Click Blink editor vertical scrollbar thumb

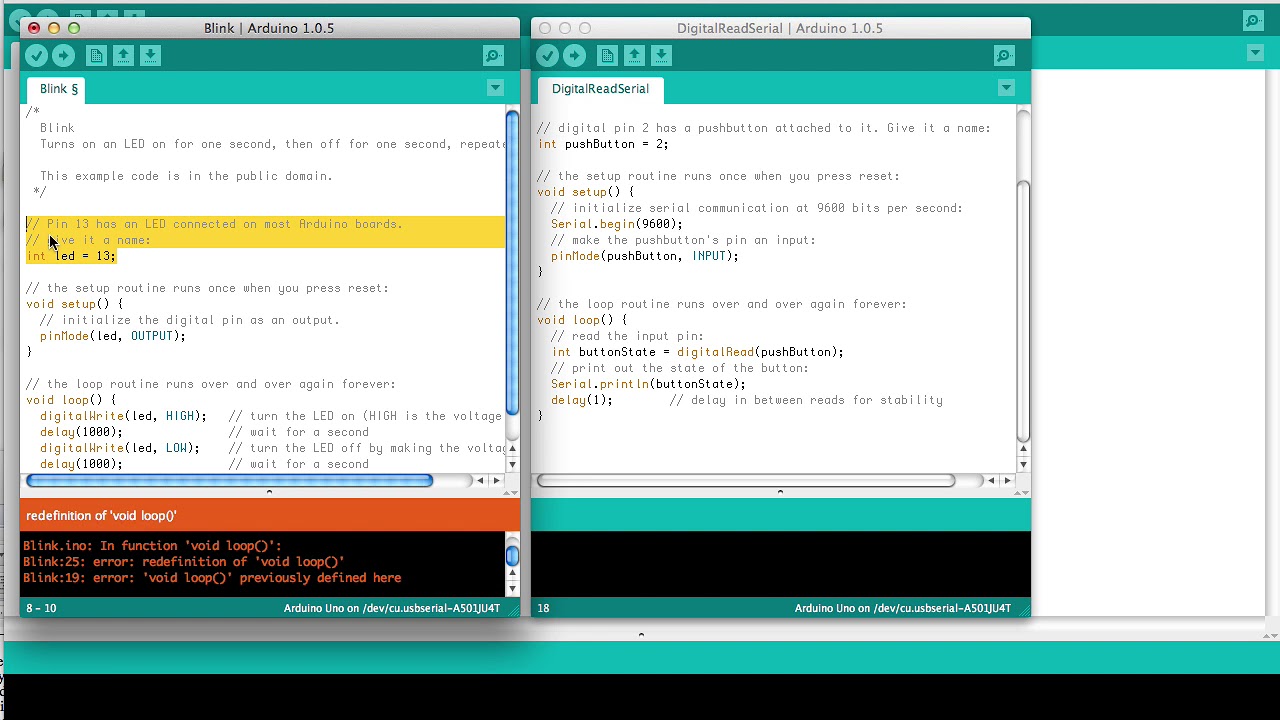click(512, 263)
